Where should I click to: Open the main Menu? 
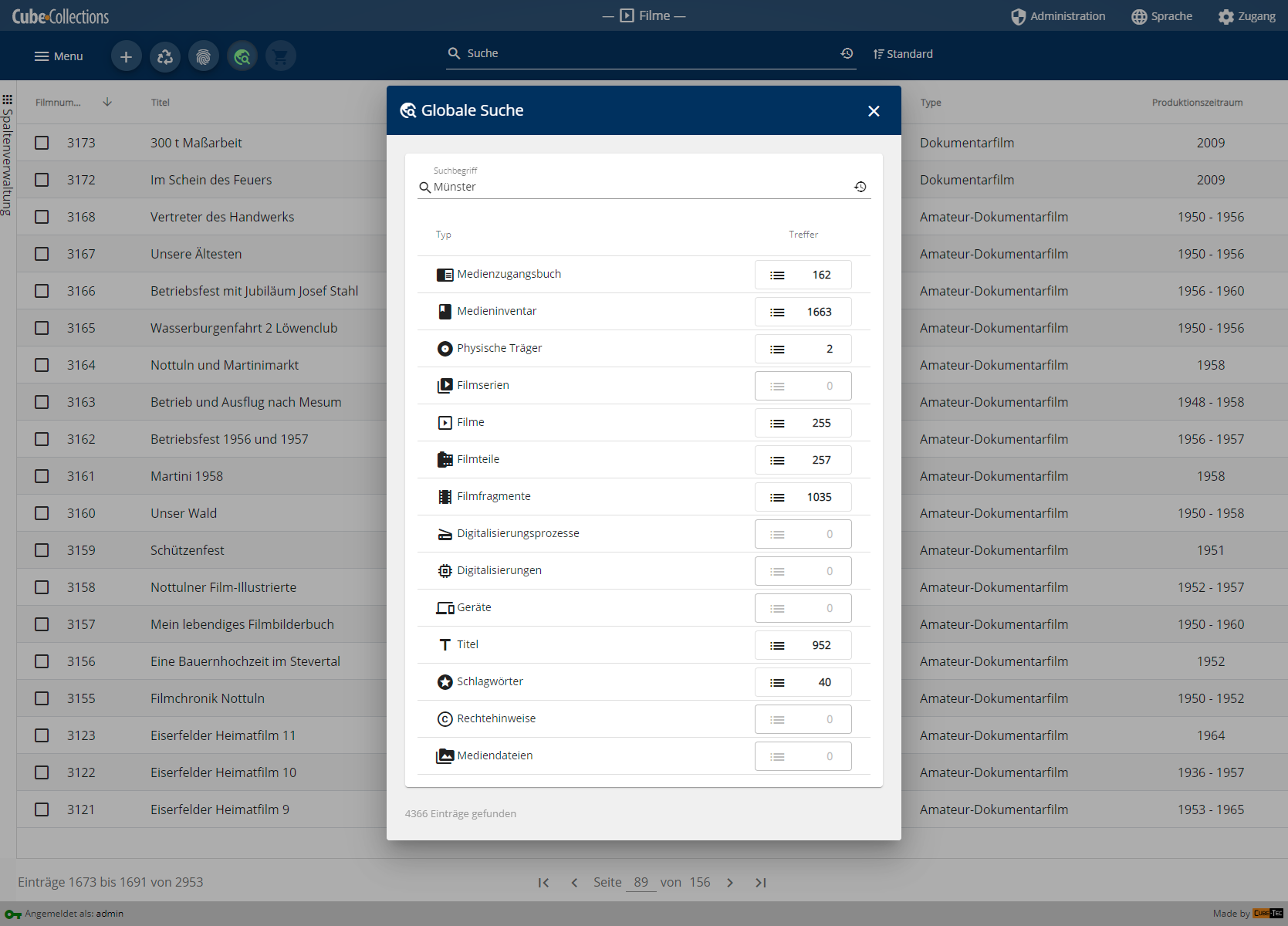pos(59,56)
